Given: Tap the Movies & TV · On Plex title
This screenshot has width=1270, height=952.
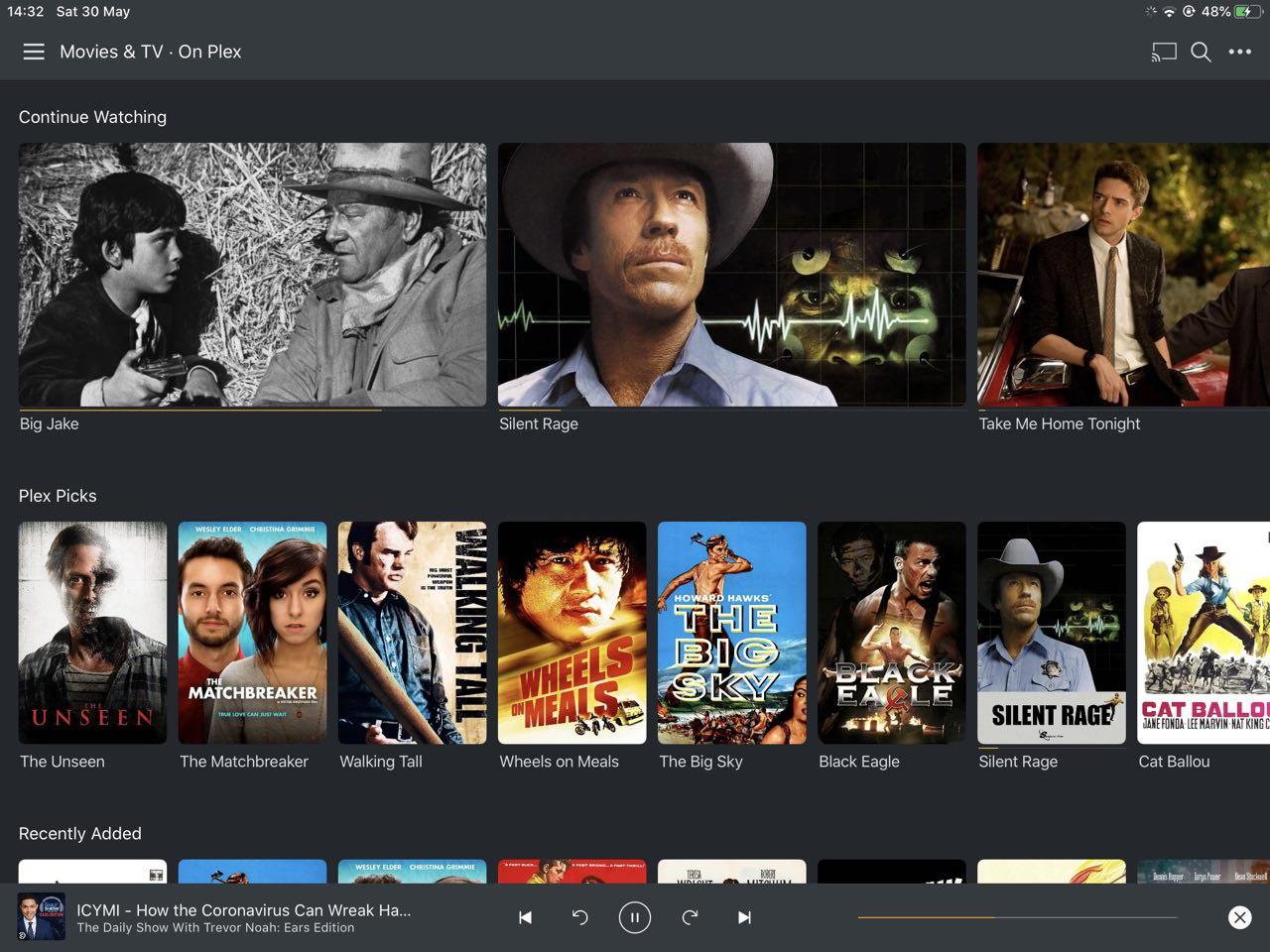Looking at the screenshot, I should (x=151, y=52).
